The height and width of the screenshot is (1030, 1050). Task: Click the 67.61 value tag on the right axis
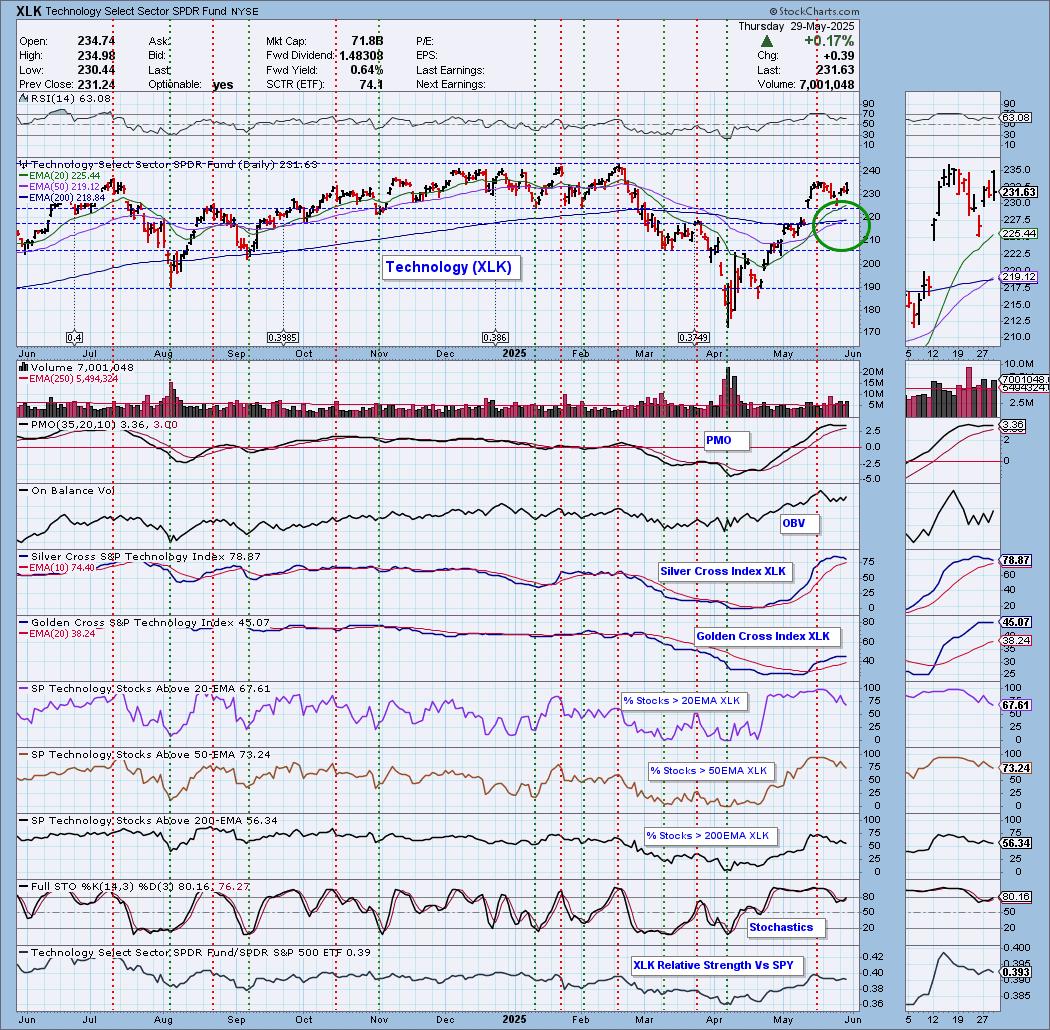[1017, 705]
